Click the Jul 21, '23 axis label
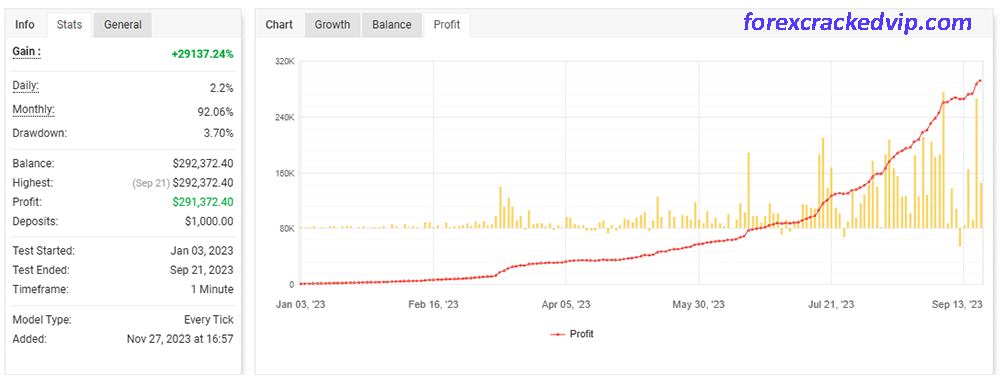The height and width of the screenshot is (375, 1000). click(832, 305)
